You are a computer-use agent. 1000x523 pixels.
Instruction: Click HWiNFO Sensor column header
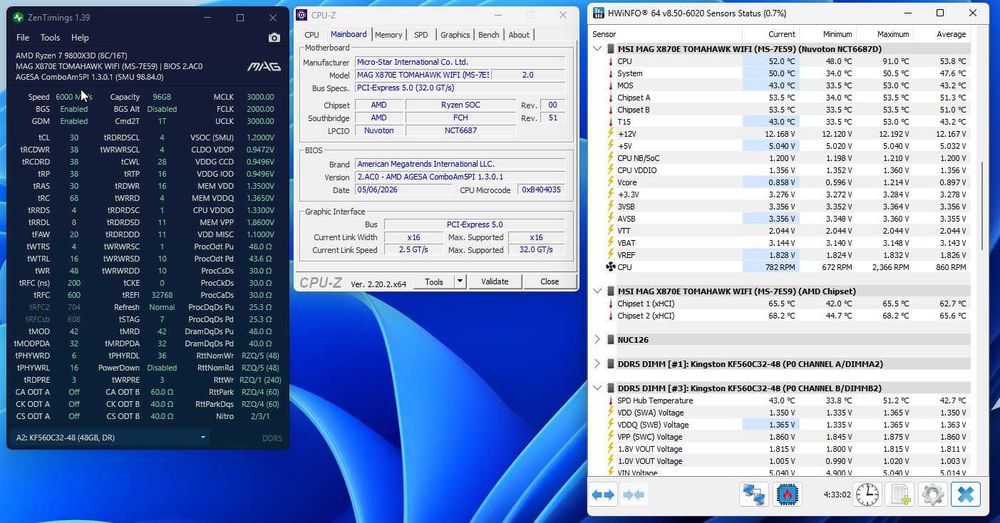(x=666, y=34)
